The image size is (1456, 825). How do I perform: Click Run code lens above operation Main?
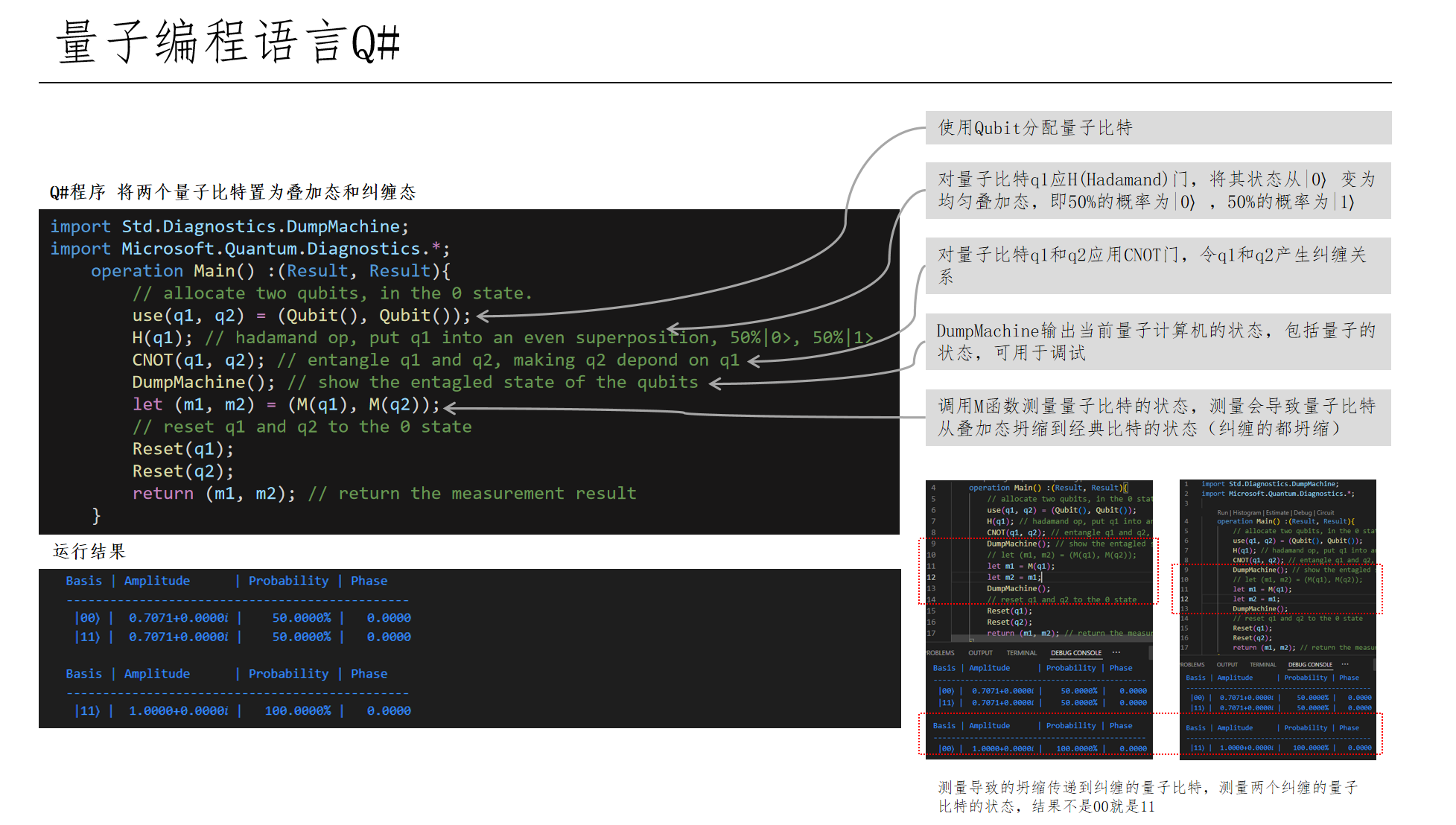pos(1223,513)
